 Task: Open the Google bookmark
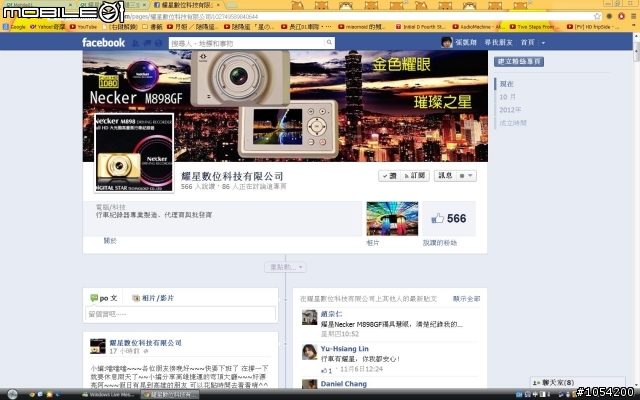[14, 27]
